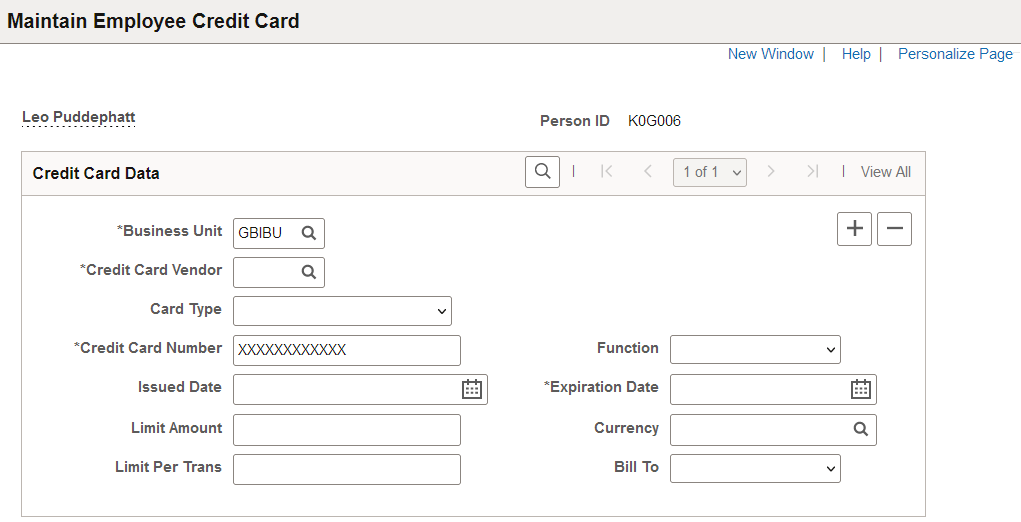
Task: Click the Person ID value K0G006
Action: click(x=654, y=121)
